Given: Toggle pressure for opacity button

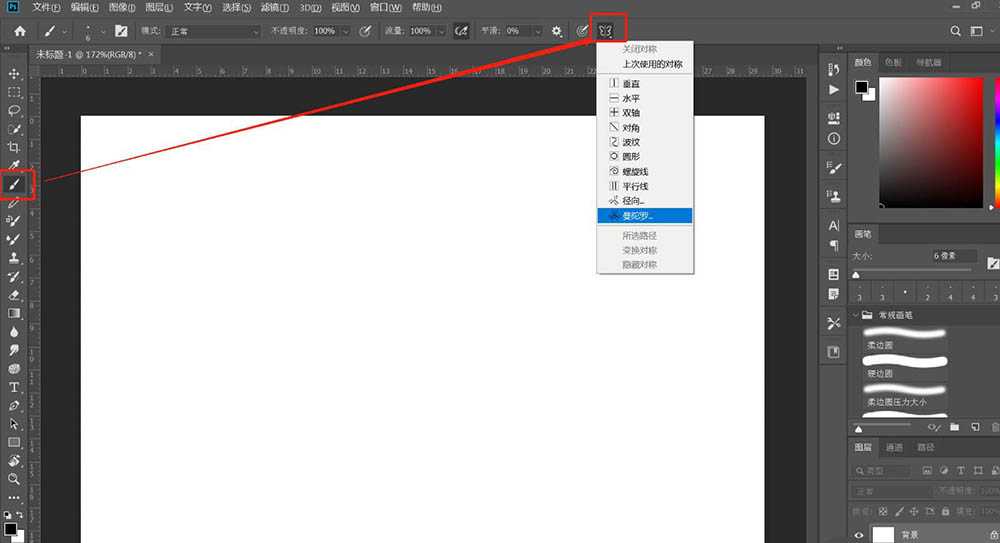Looking at the screenshot, I should (366, 31).
